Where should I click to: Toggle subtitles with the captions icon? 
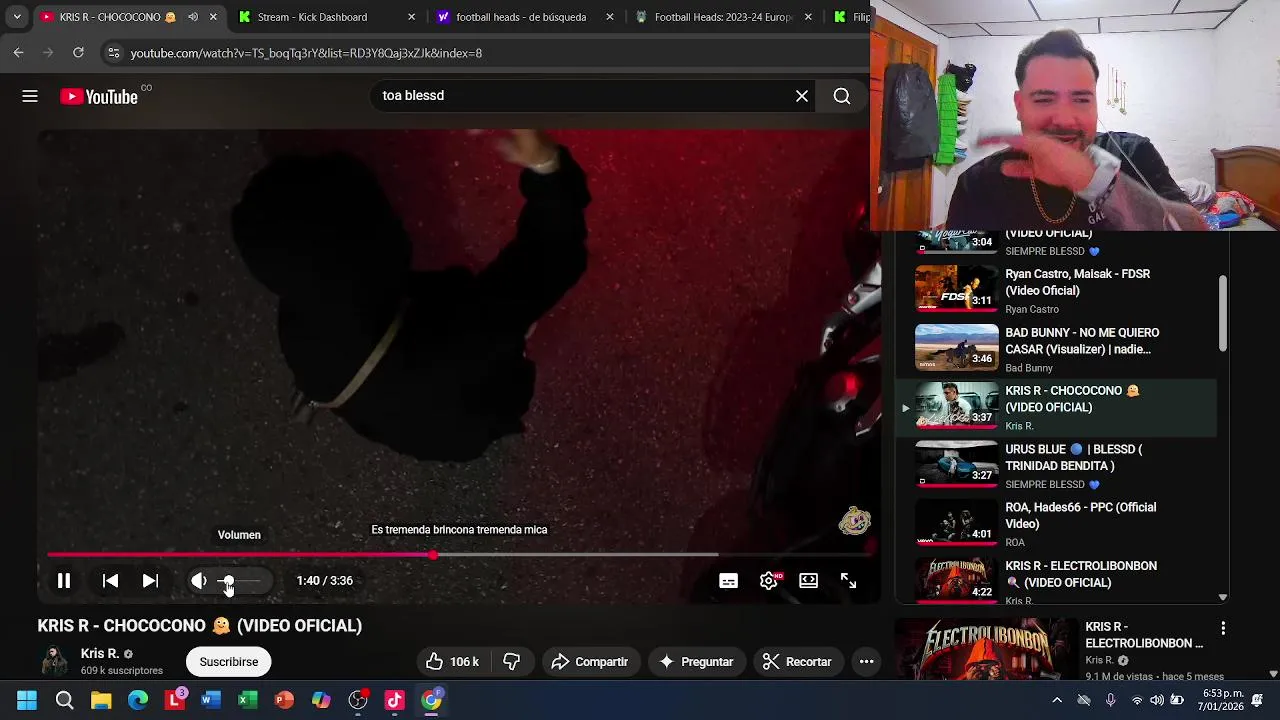pyautogui.click(x=728, y=580)
